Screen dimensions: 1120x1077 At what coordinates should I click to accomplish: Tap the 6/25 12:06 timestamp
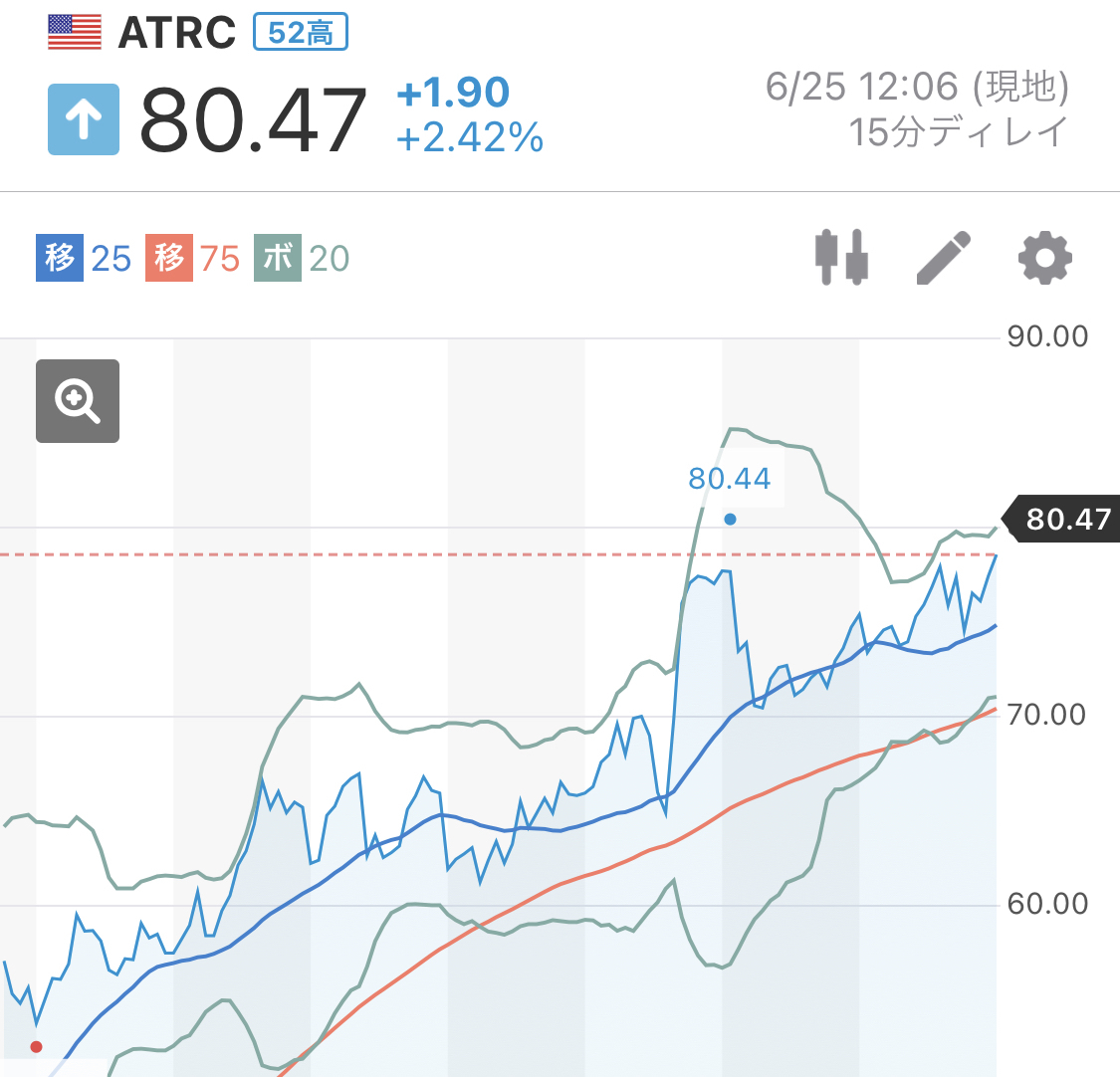tap(861, 88)
